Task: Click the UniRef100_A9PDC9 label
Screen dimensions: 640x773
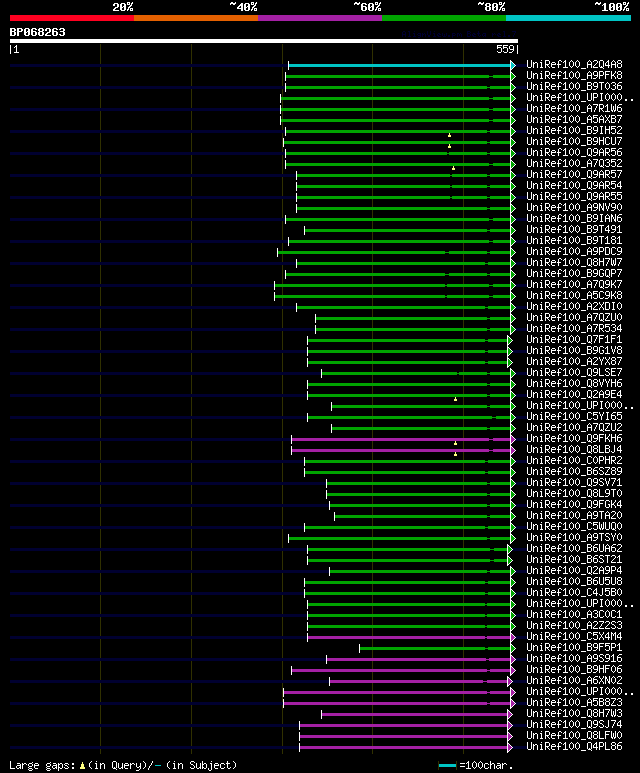Action: coord(574,251)
